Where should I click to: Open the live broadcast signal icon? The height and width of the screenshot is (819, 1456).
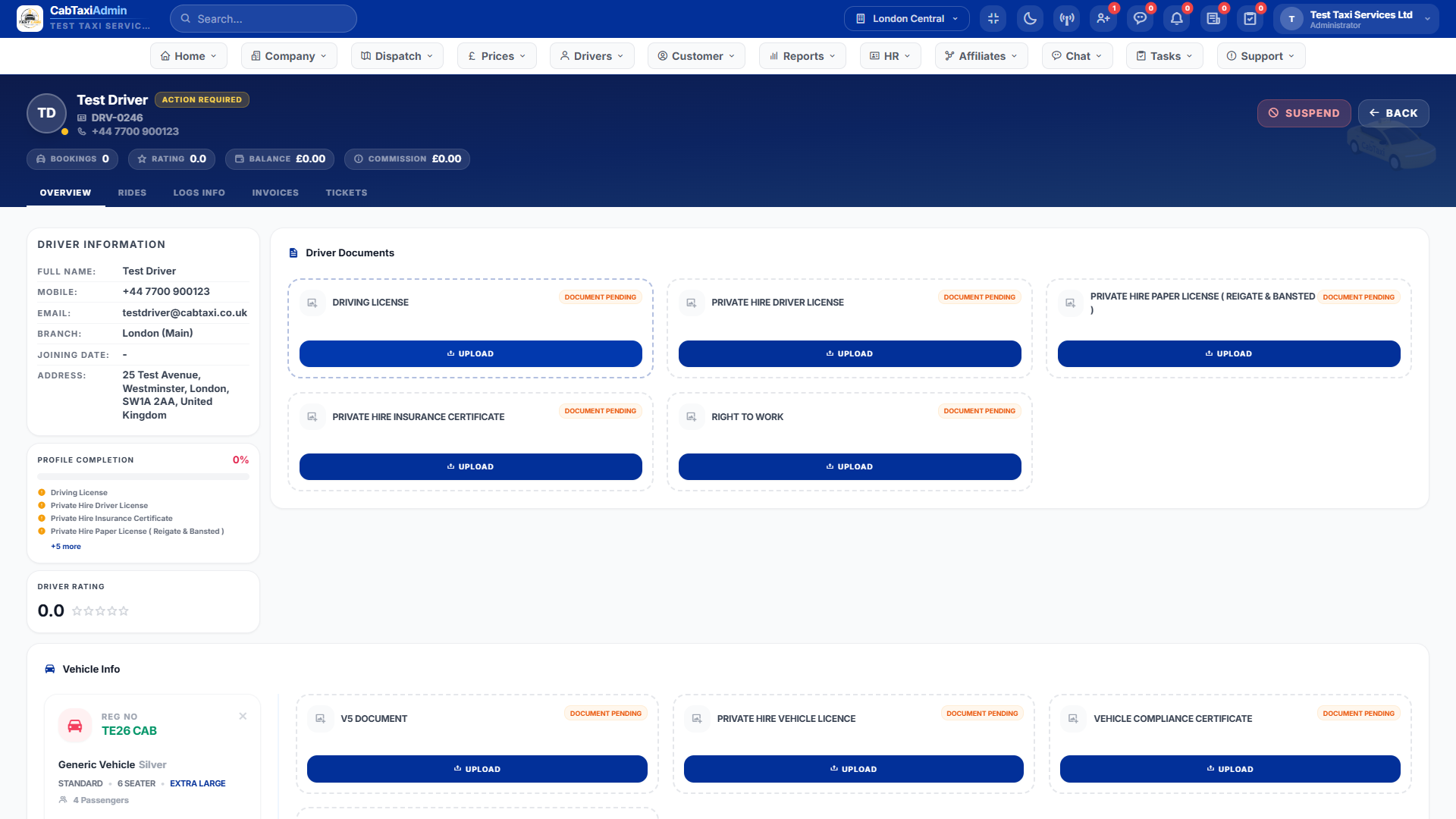point(1067,19)
